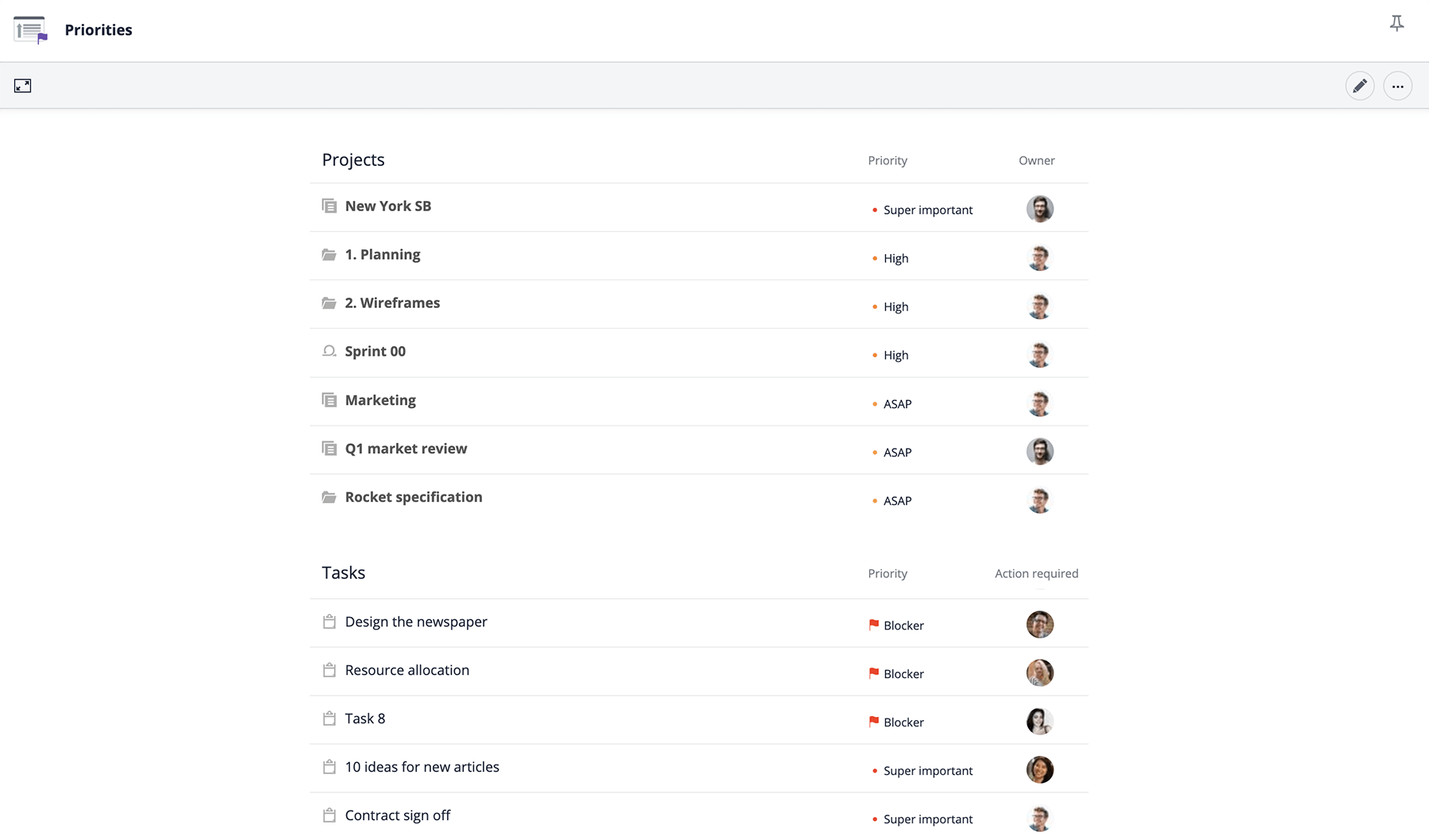
Task: Click the Action required column header
Action: [1036, 573]
